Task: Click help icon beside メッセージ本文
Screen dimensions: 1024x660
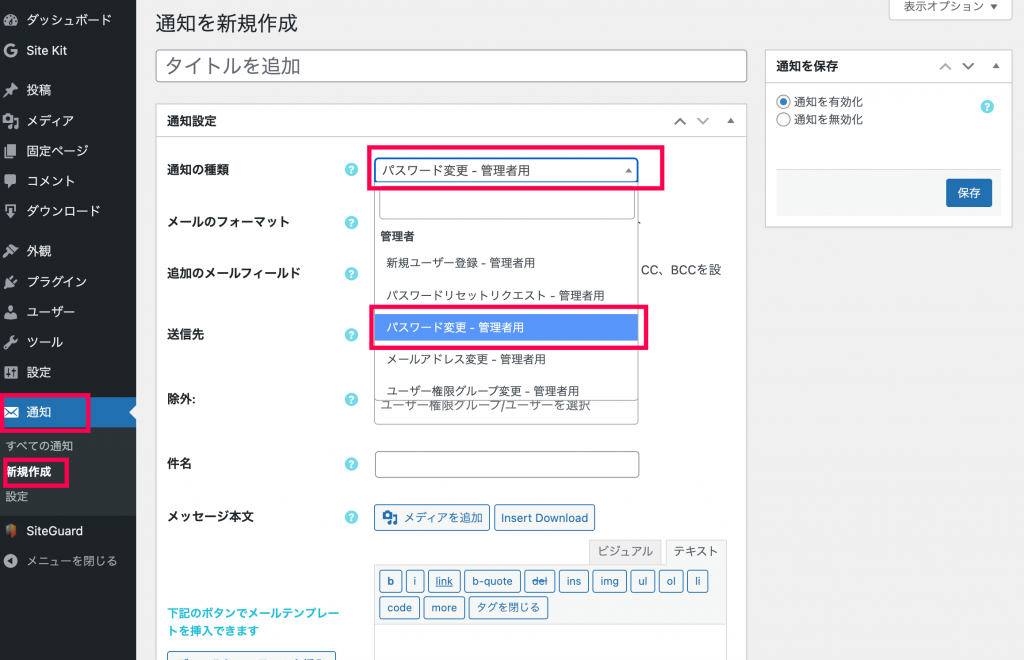Action: [x=351, y=517]
